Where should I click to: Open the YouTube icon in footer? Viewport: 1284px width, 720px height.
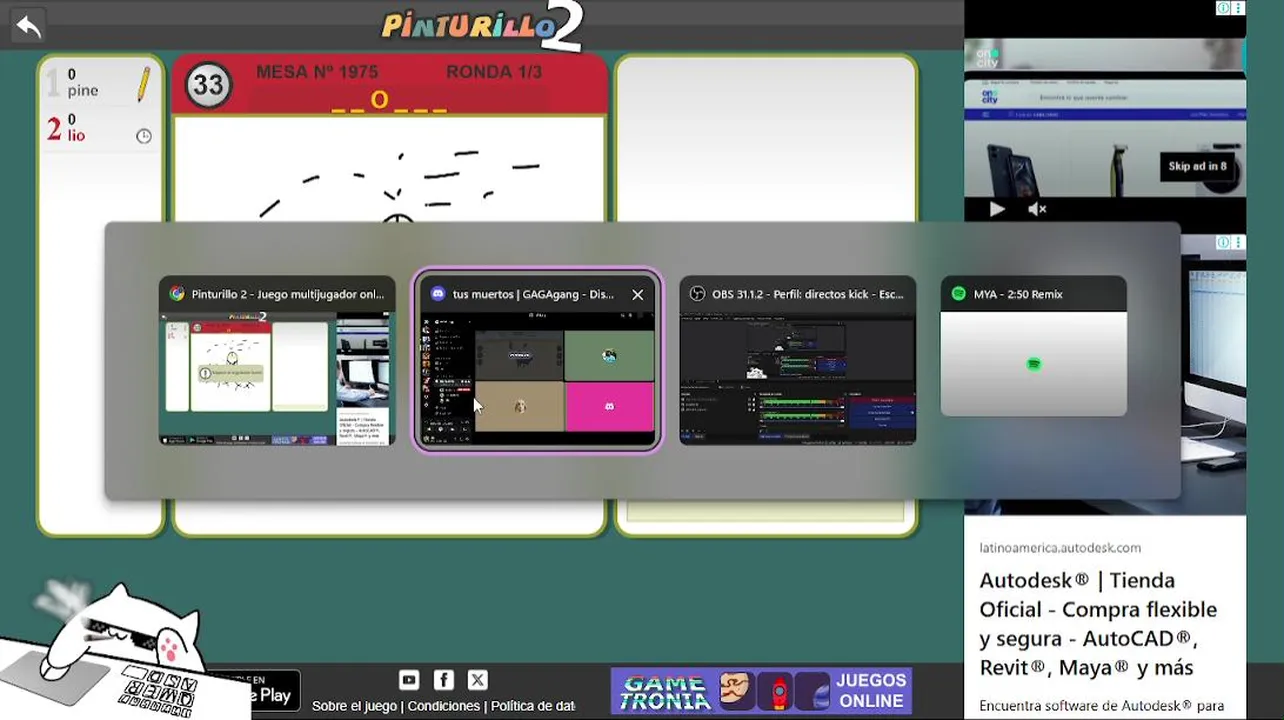409,680
